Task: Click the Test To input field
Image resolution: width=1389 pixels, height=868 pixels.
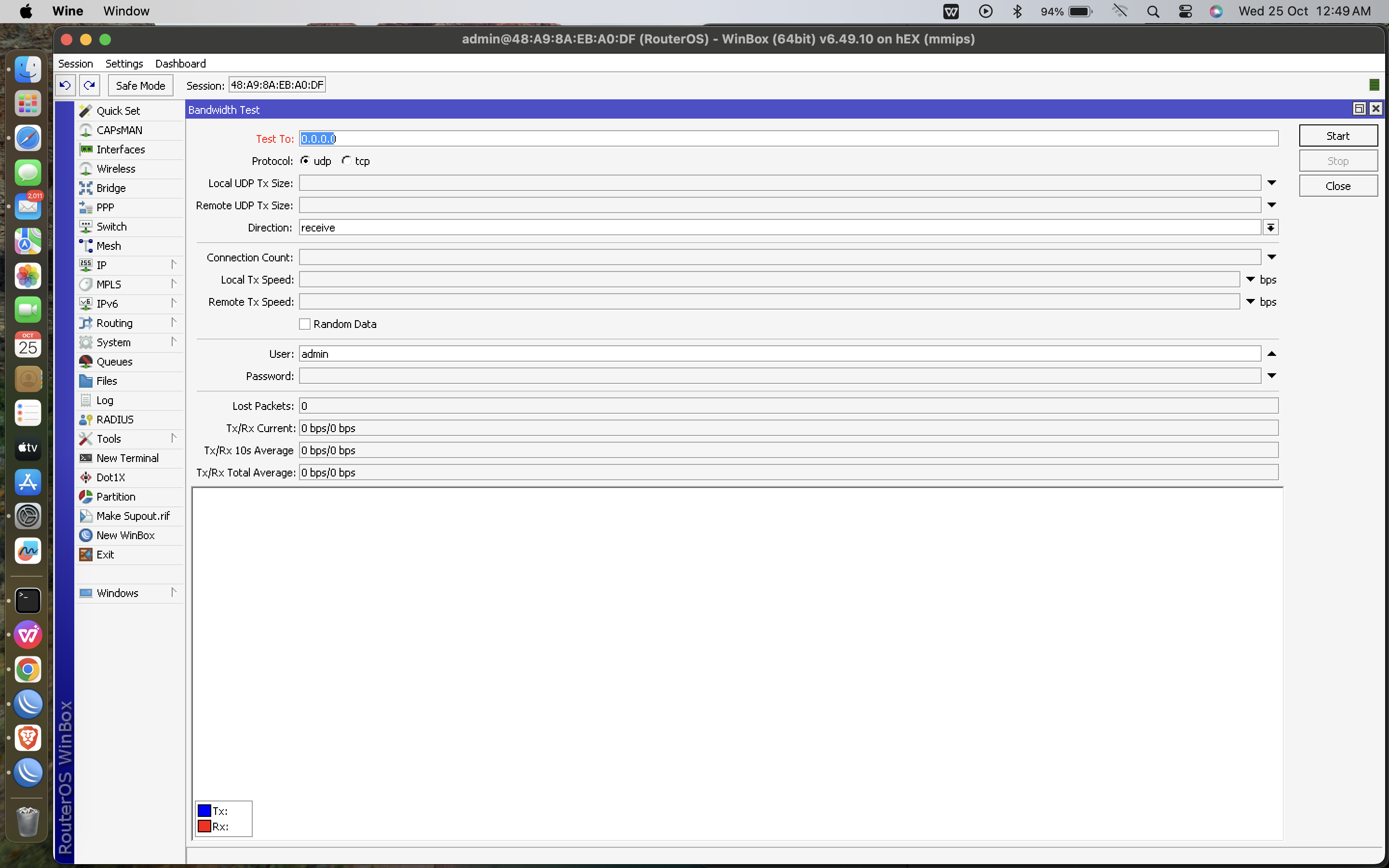Action: pos(788,138)
